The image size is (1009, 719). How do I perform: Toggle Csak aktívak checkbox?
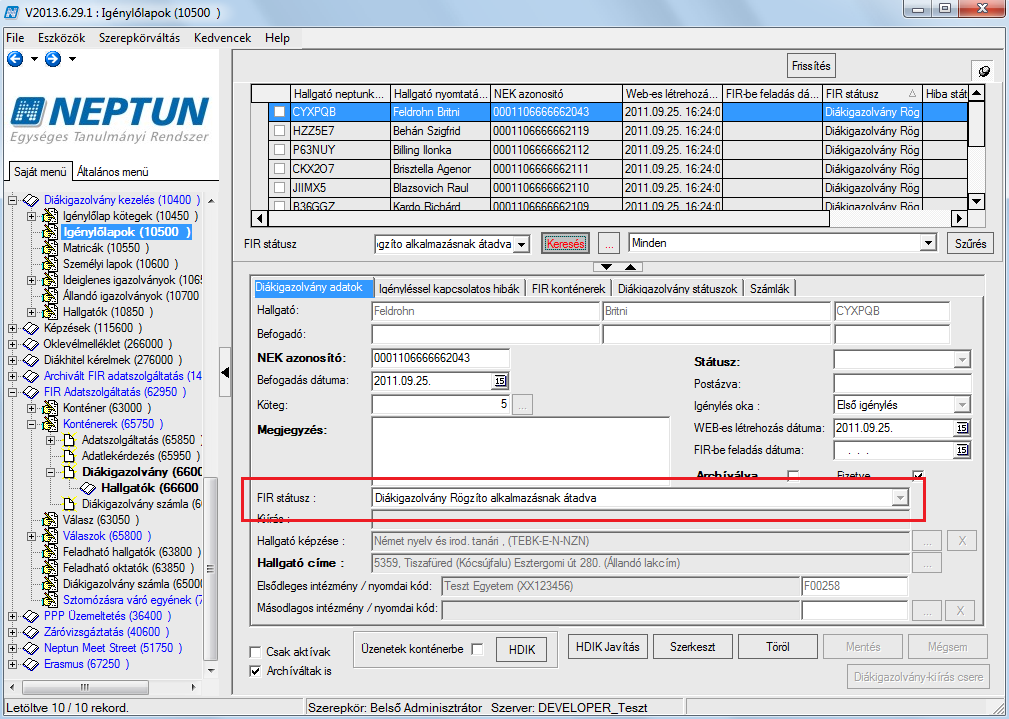(255, 652)
